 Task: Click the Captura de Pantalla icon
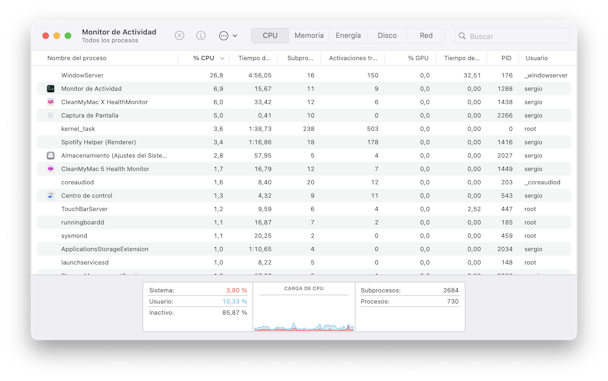50,116
